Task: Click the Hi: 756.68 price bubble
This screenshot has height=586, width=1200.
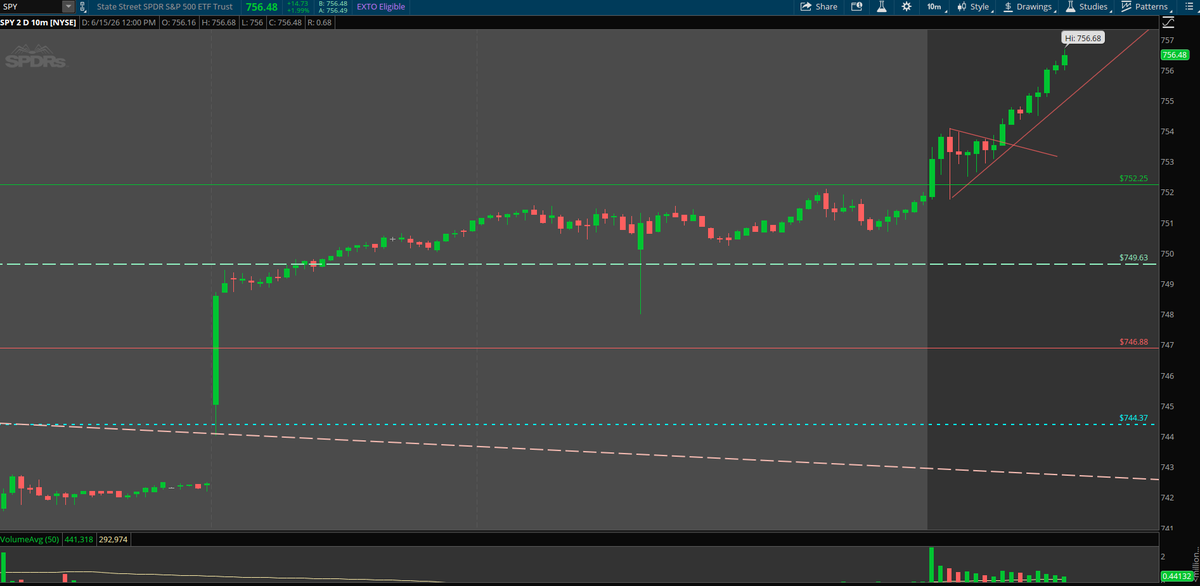Action: click(x=1082, y=37)
